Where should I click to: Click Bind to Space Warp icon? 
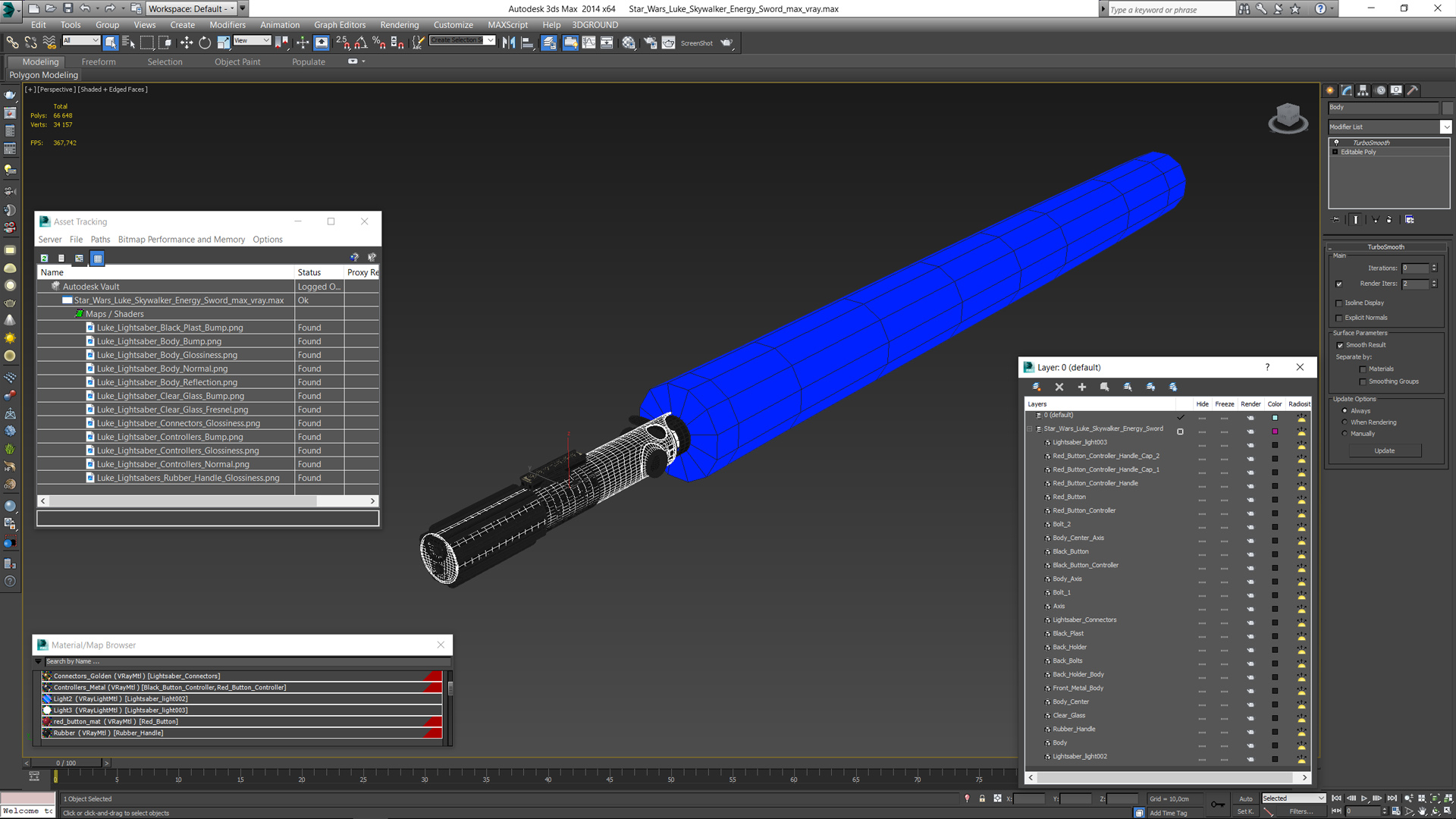[49, 43]
